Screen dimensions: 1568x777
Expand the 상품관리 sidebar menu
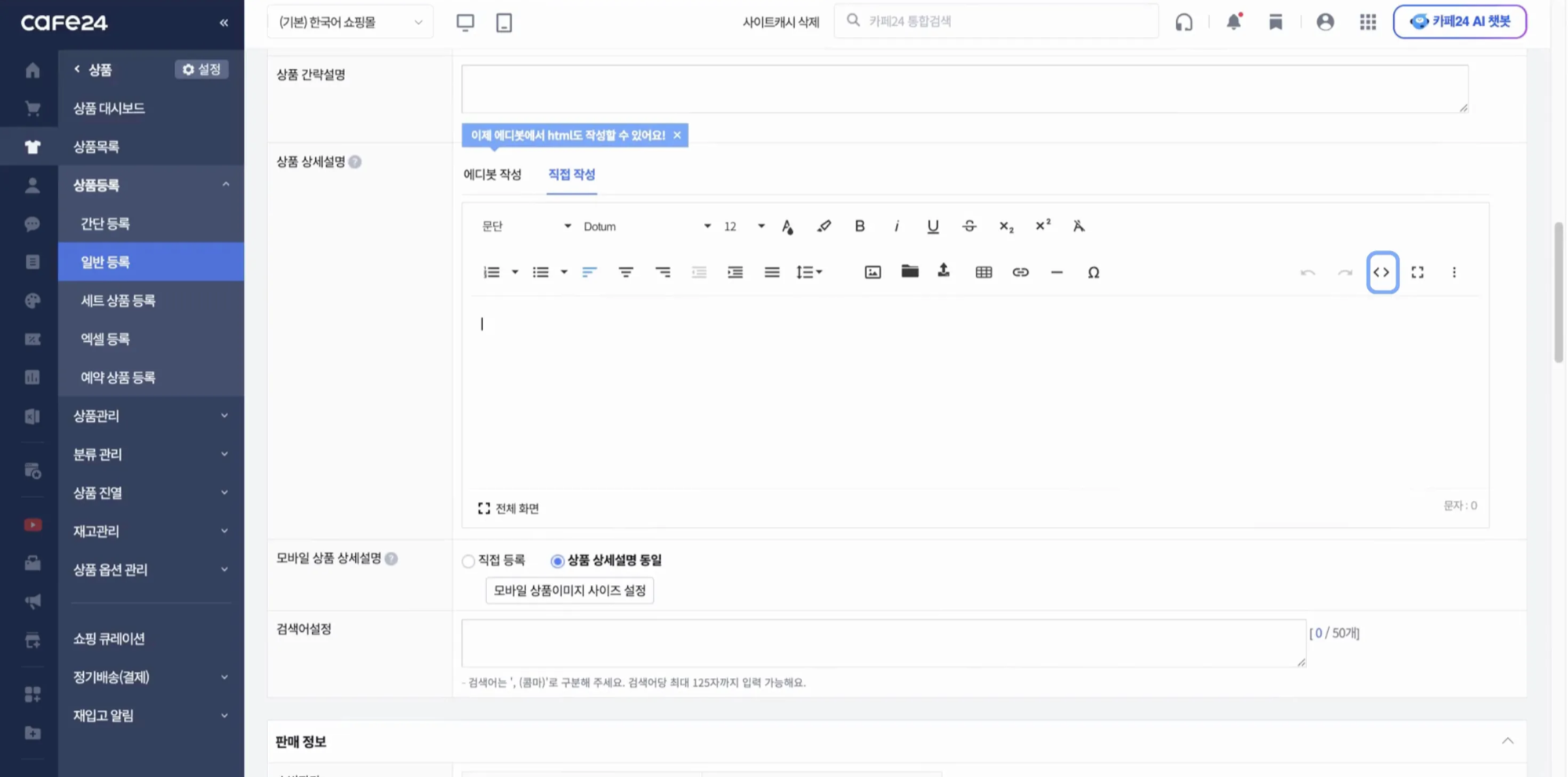point(150,416)
